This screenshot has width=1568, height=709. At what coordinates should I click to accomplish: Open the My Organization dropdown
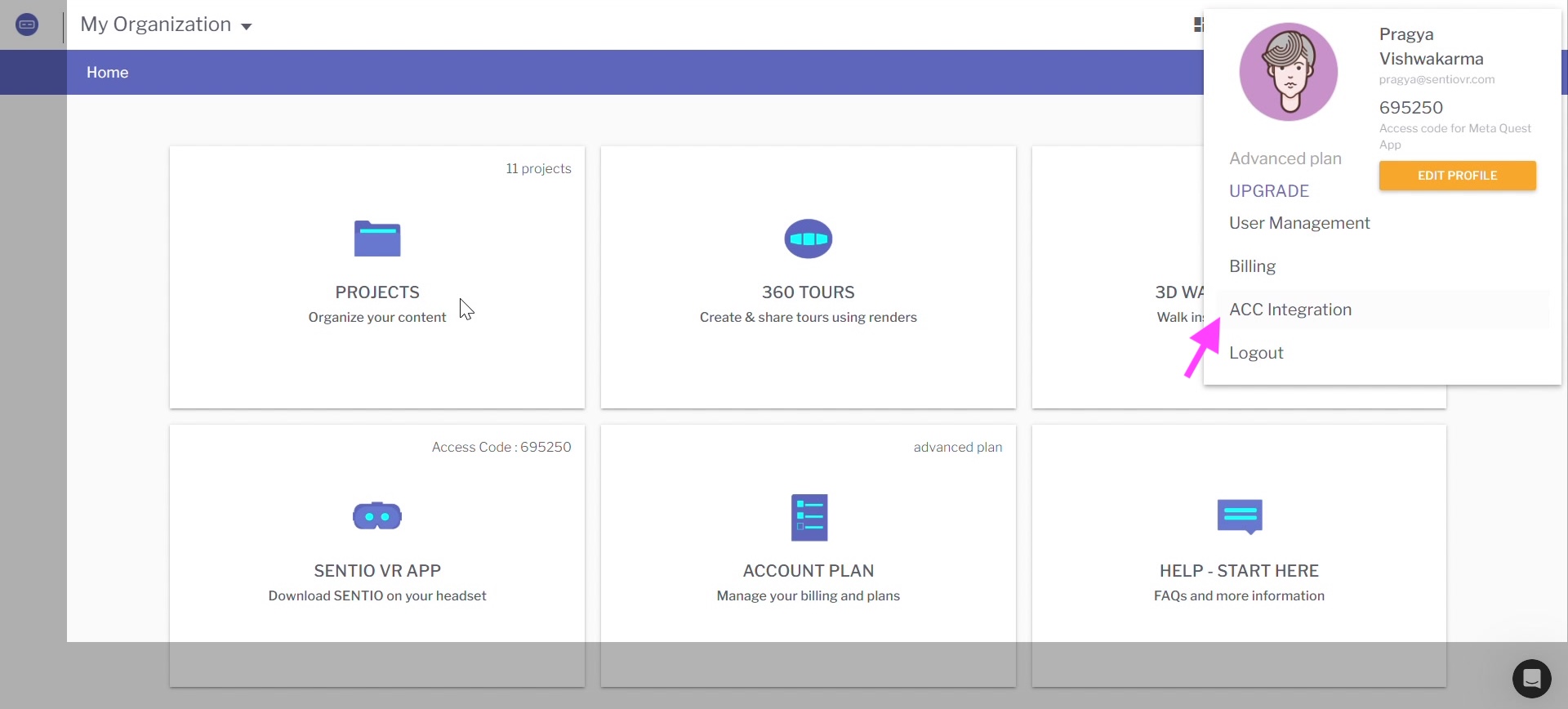point(166,25)
